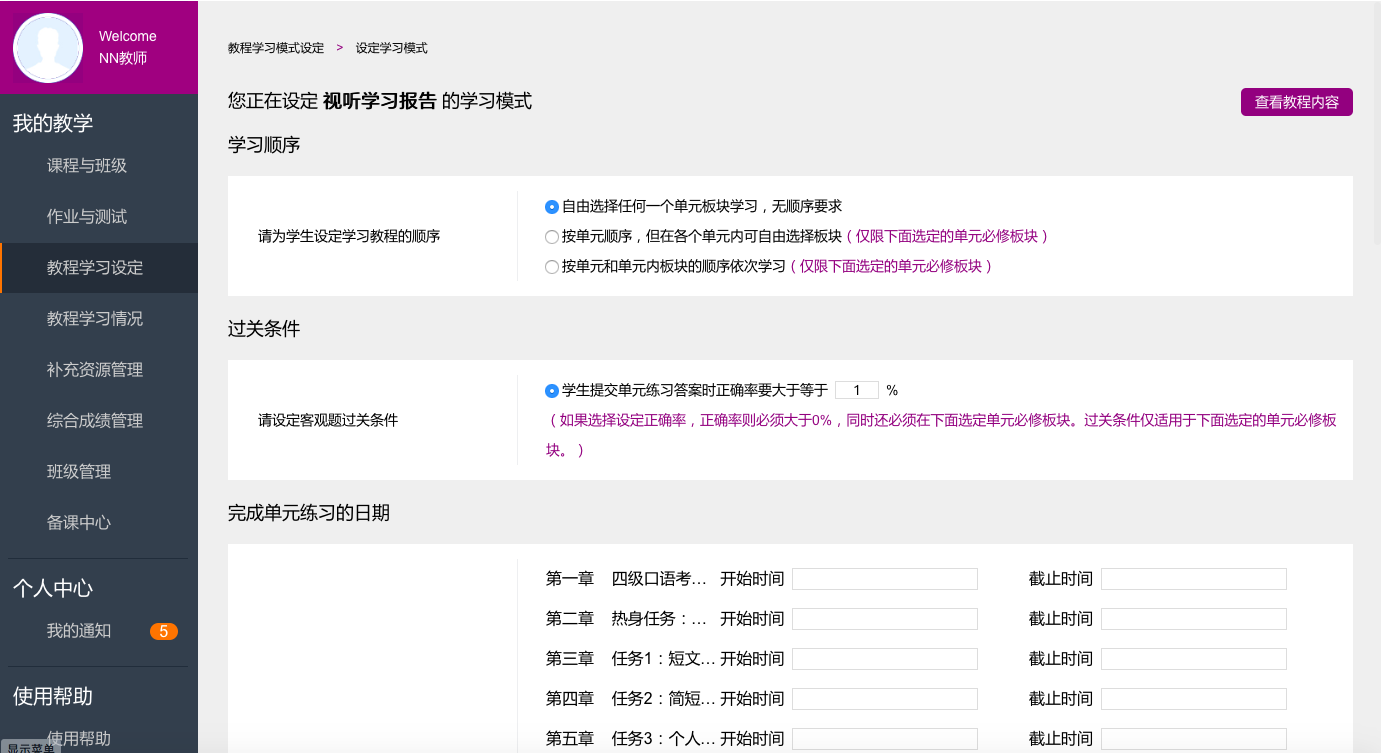Click the 查看教程内容 button
This screenshot has height=753, width=1381.
[x=1296, y=102]
